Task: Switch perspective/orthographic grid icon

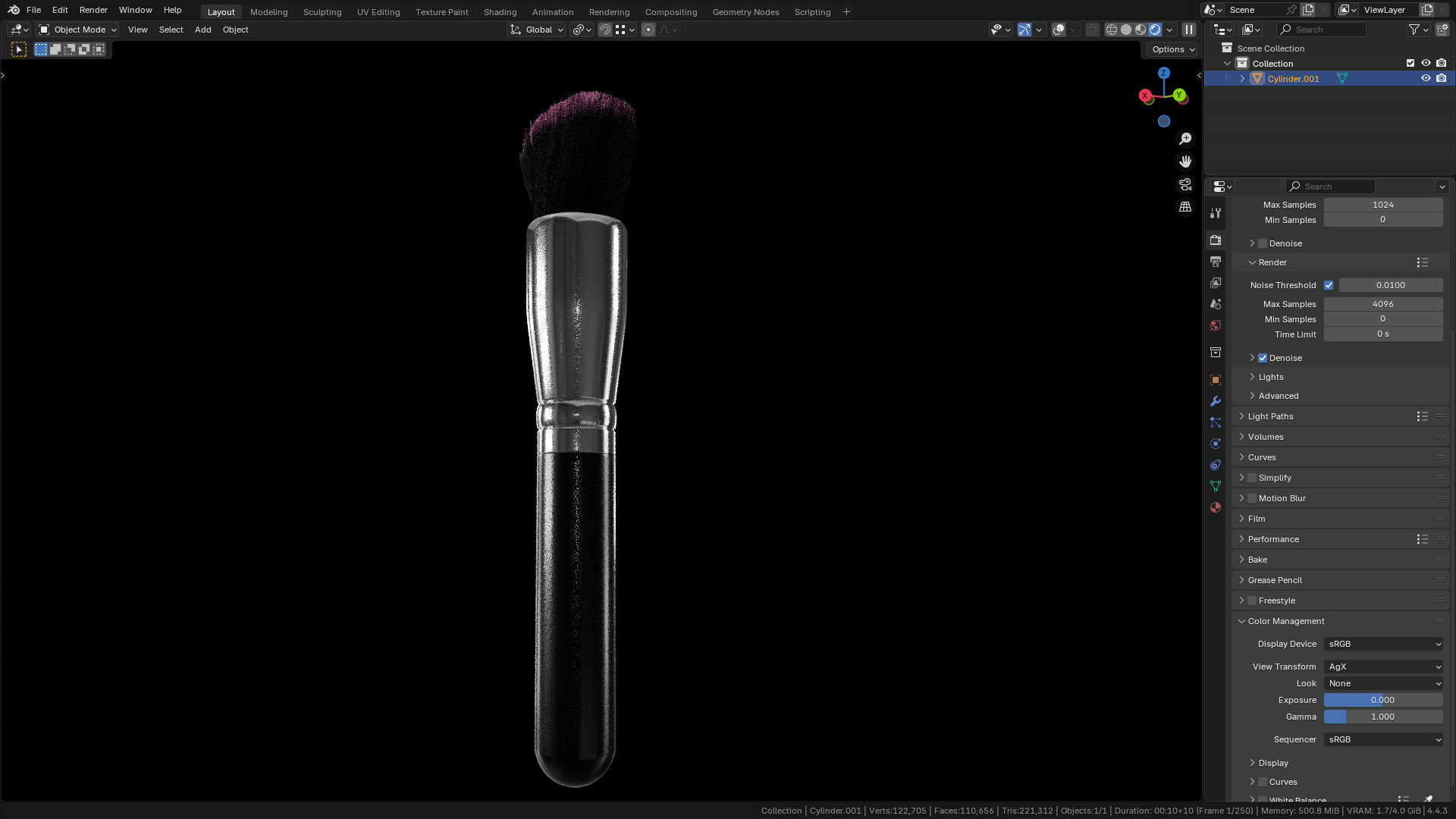Action: (x=1185, y=207)
